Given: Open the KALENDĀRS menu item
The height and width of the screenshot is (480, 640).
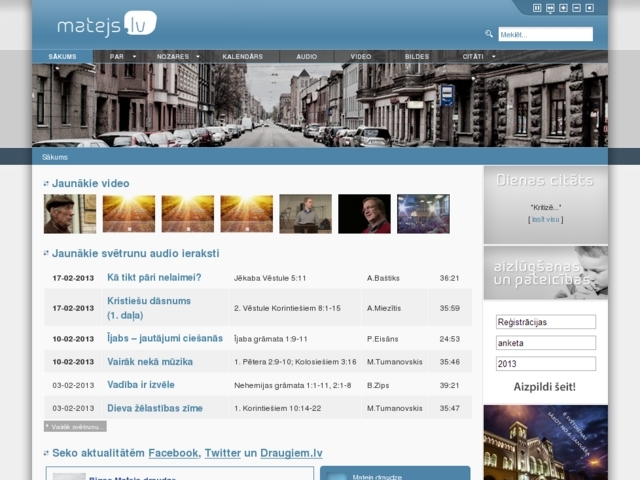Looking at the screenshot, I should (x=242, y=56).
